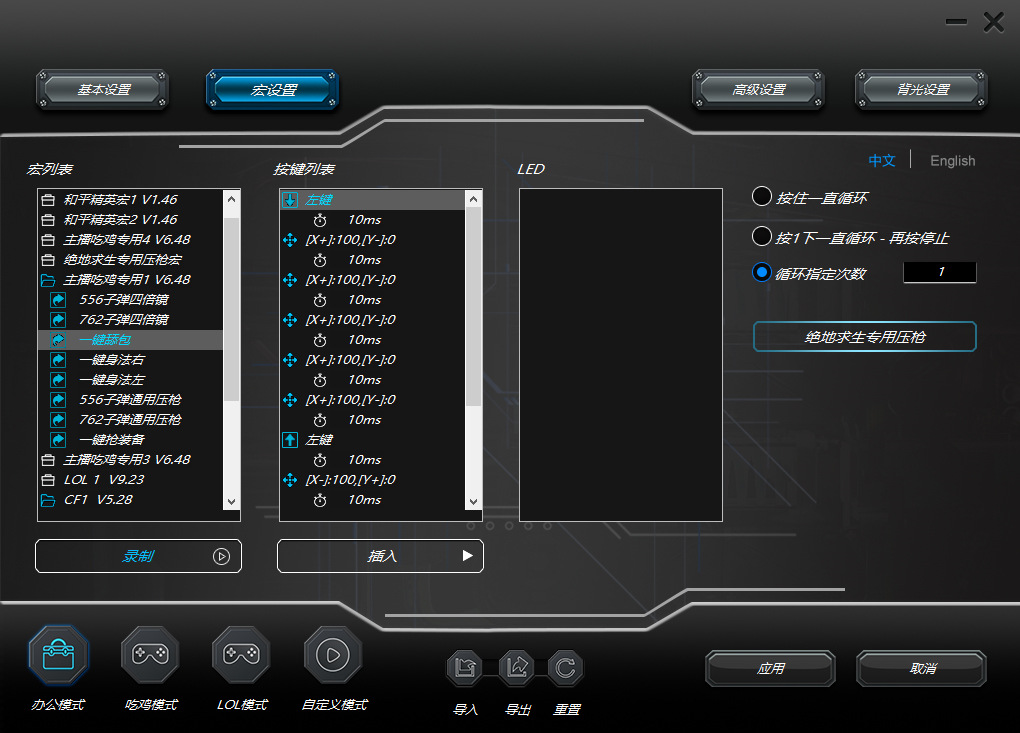The height and width of the screenshot is (733, 1020).
Task: Open the 基本设置 tab
Action: pos(102,89)
